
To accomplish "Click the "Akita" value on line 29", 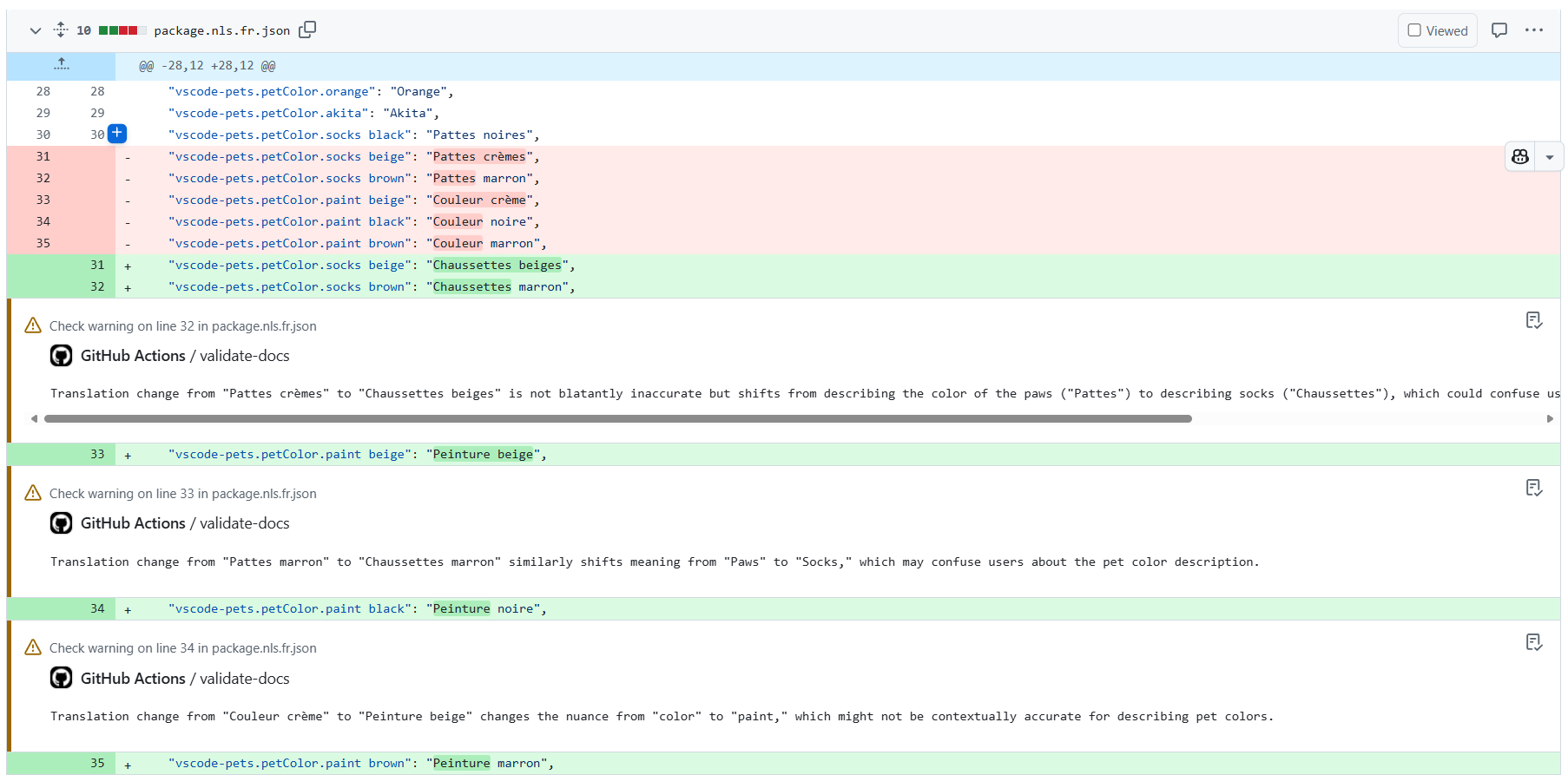I will pyautogui.click(x=408, y=113).
